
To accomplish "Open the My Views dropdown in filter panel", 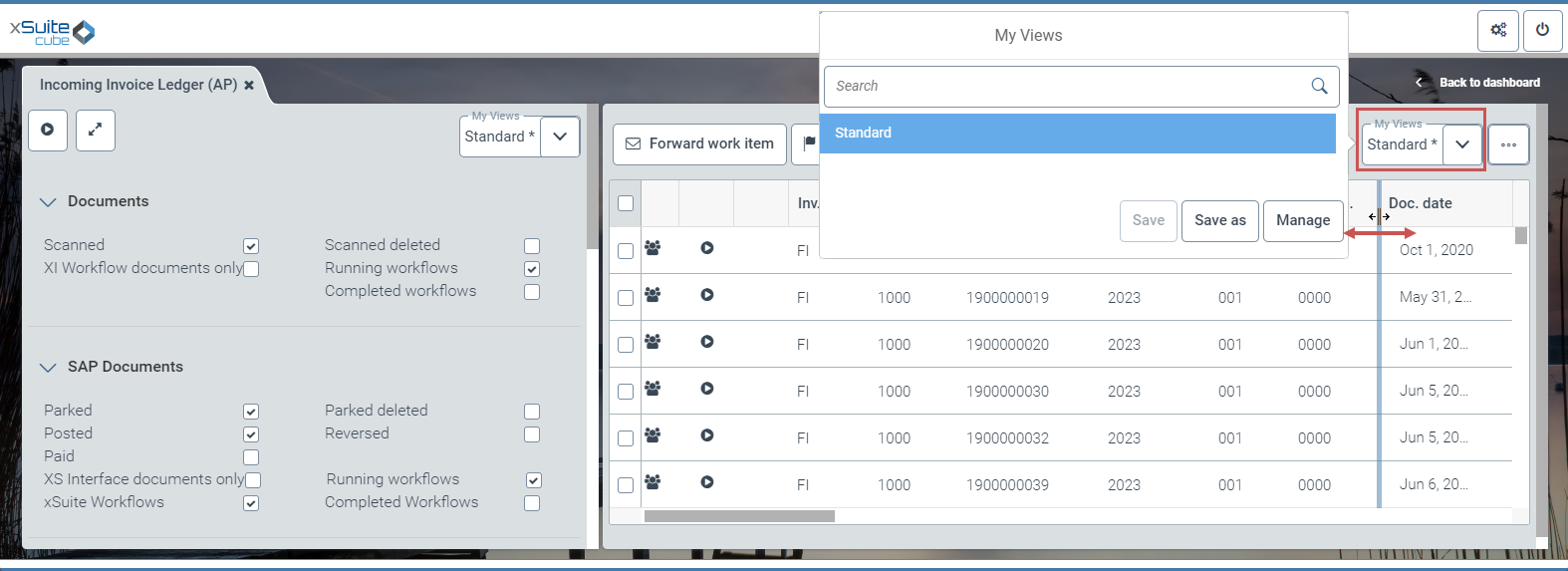I will tap(560, 137).
